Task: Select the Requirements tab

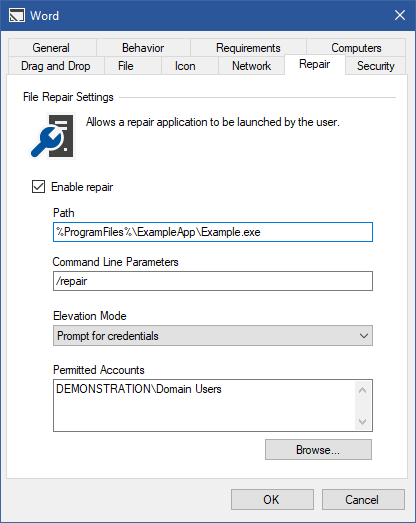Action: (x=248, y=48)
